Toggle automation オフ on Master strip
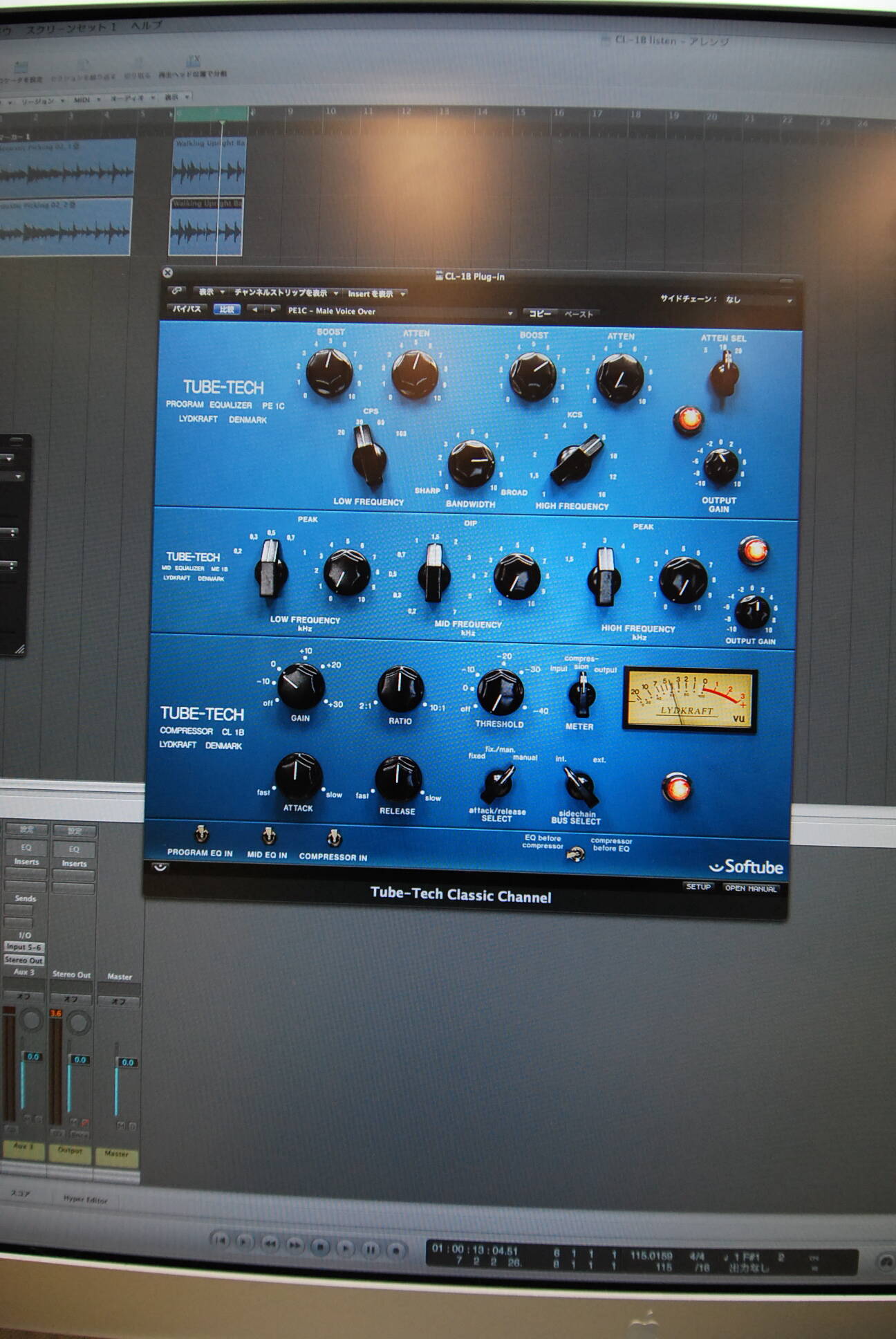The image size is (896, 1339). point(119,1001)
